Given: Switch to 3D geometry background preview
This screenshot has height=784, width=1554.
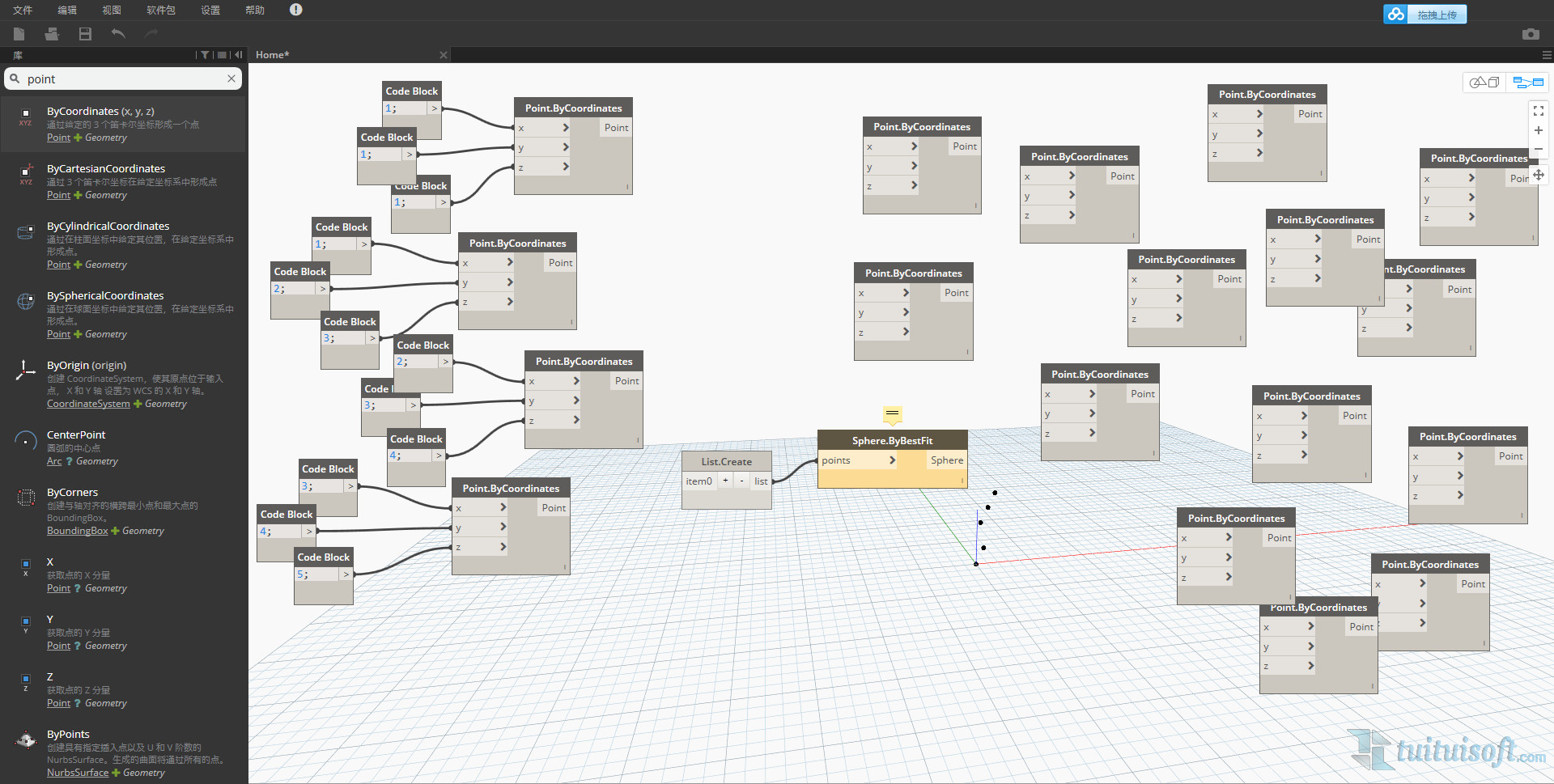Looking at the screenshot, I should (x=1484, y=83).
